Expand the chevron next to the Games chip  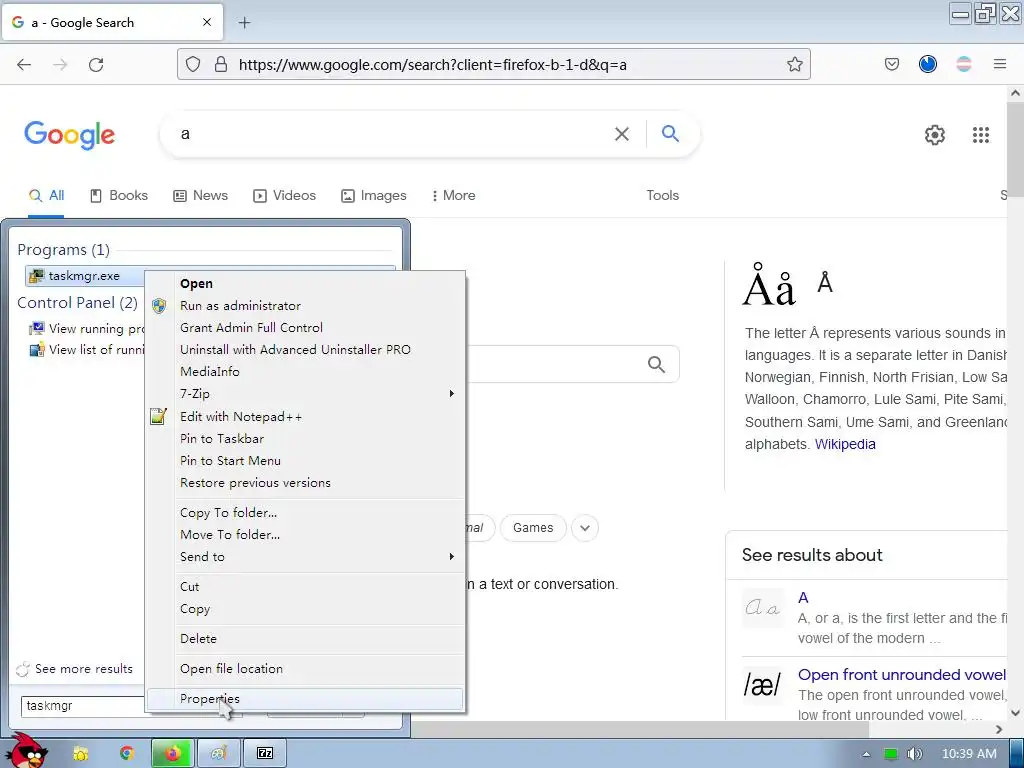click(585, 528)
